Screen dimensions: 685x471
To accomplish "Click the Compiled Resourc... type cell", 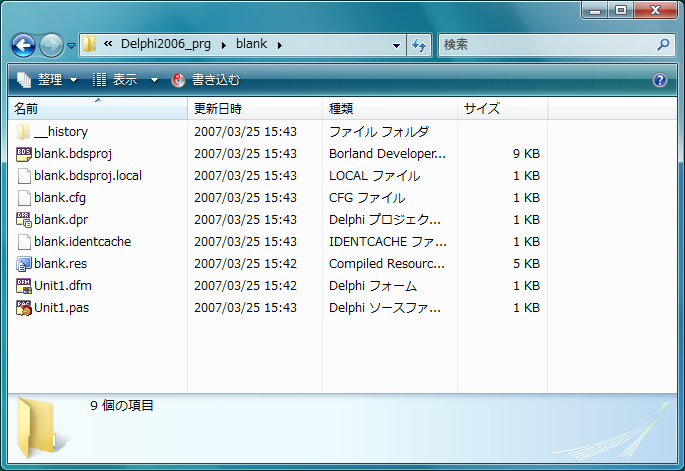I will click(x=387, y=264).
